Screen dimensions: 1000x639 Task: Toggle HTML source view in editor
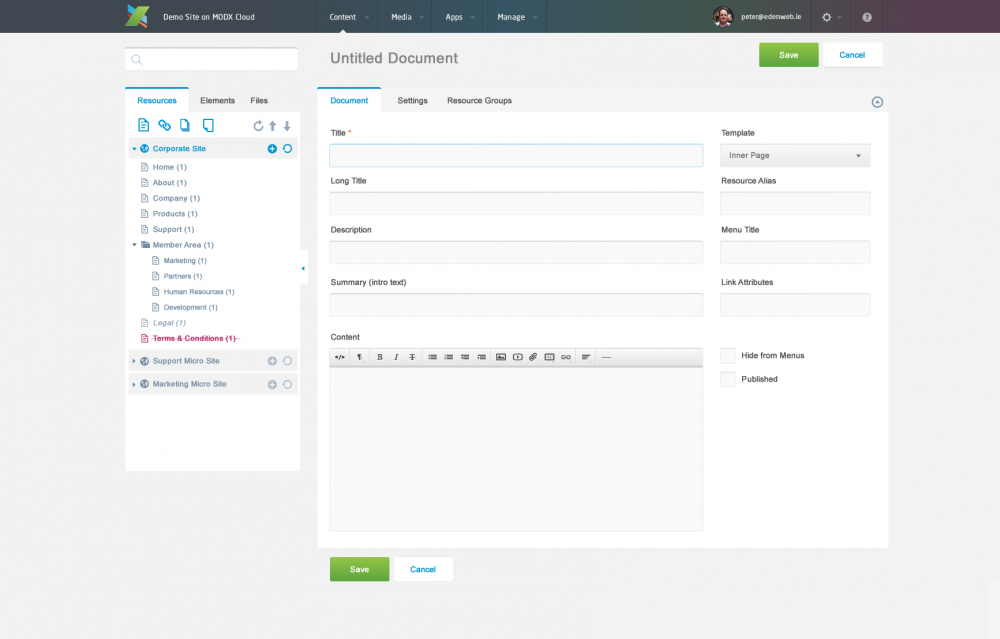340,357
